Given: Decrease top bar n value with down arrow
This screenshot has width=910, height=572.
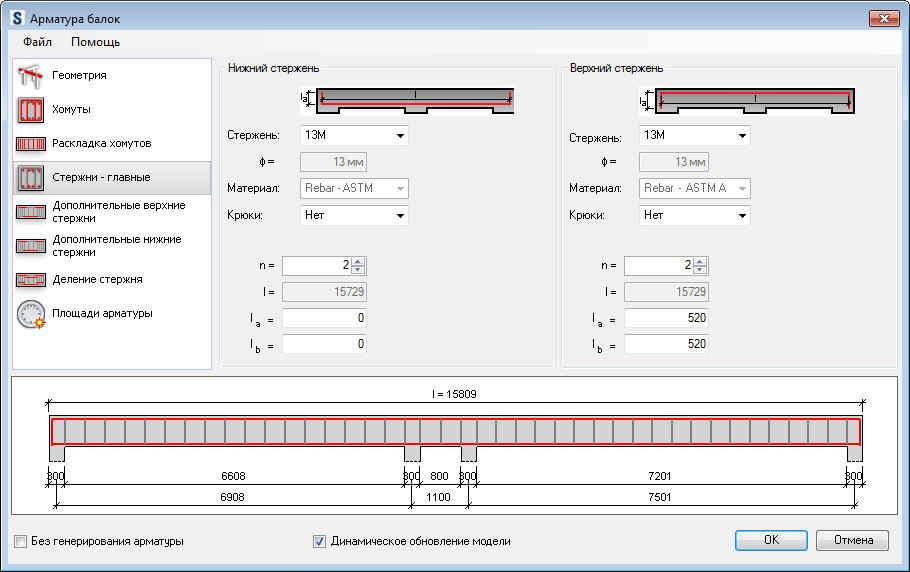Looking at the screenshot, I should [700, 270].
